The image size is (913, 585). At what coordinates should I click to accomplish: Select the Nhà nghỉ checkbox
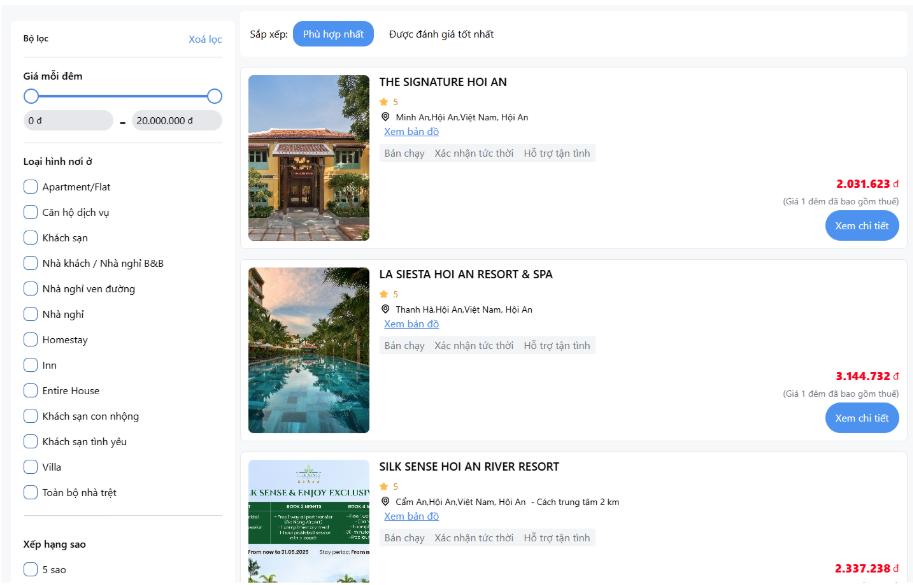coord(30,314)
